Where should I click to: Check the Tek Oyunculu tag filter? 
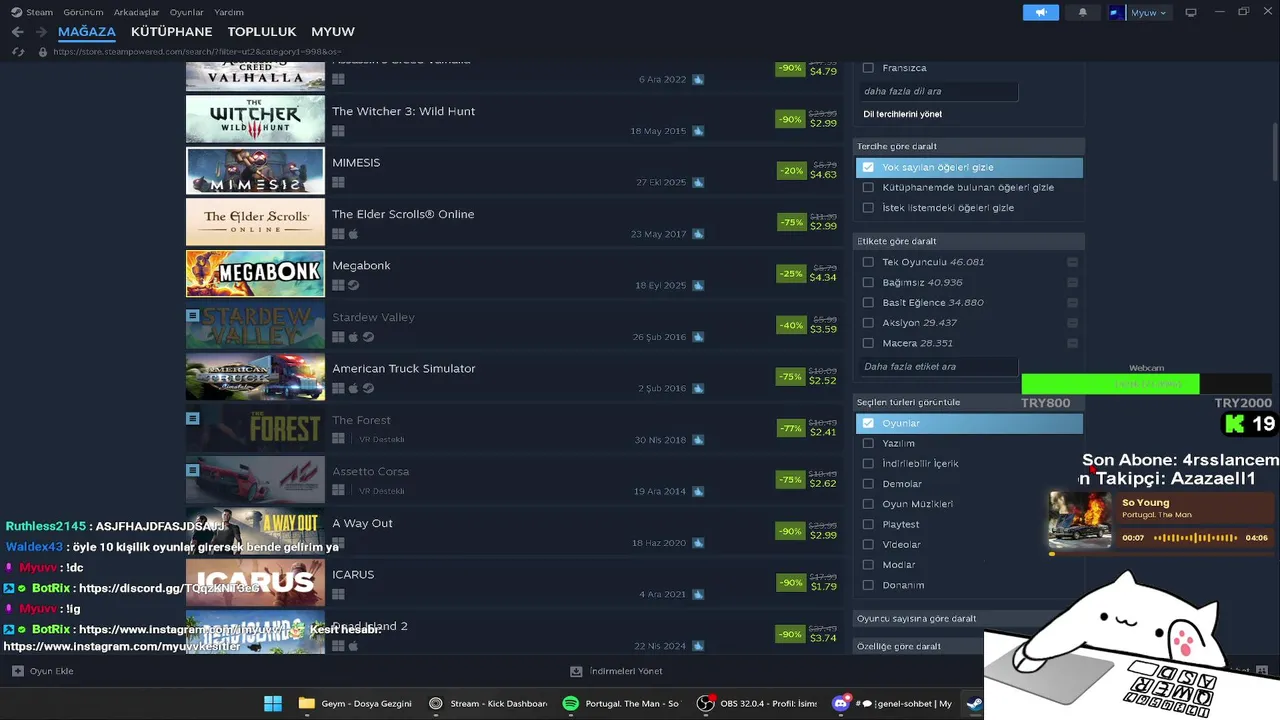tap(868, 262)
